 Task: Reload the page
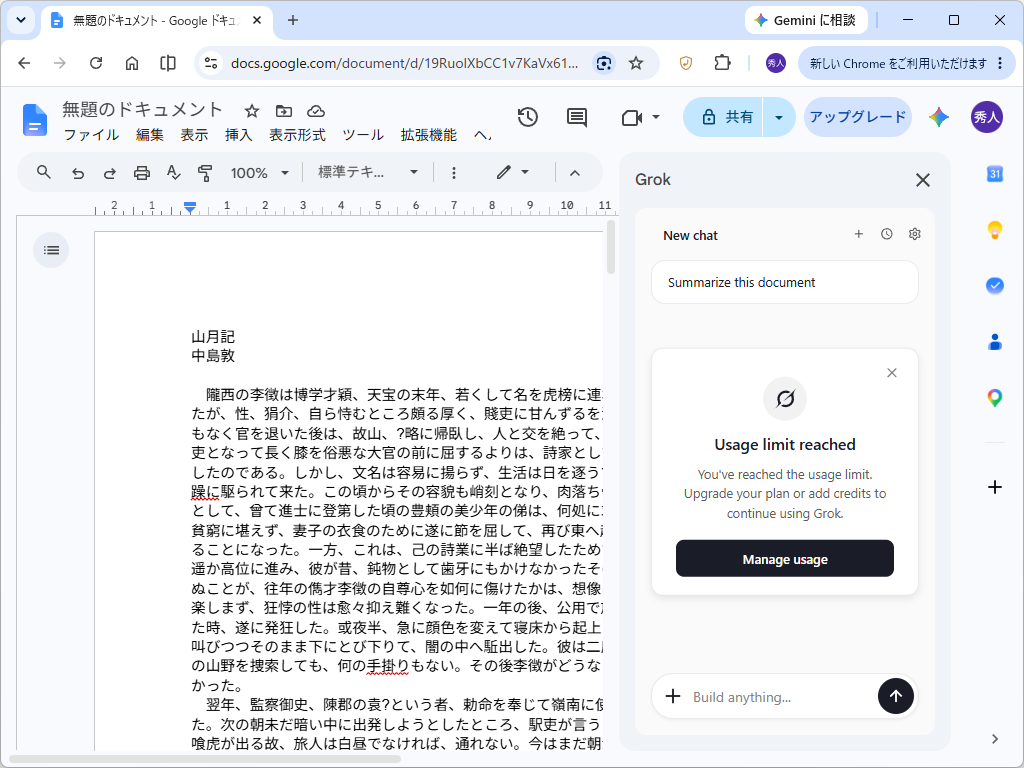96,63
